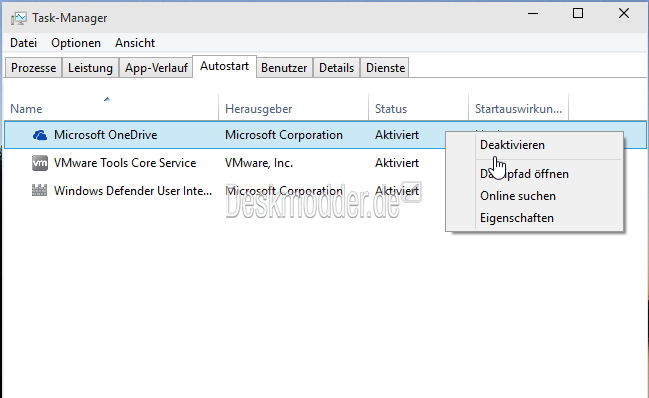Viewport: 649px width, 398px height.
Task: Minimize the Task-Manager window
Action: (533, 14)
